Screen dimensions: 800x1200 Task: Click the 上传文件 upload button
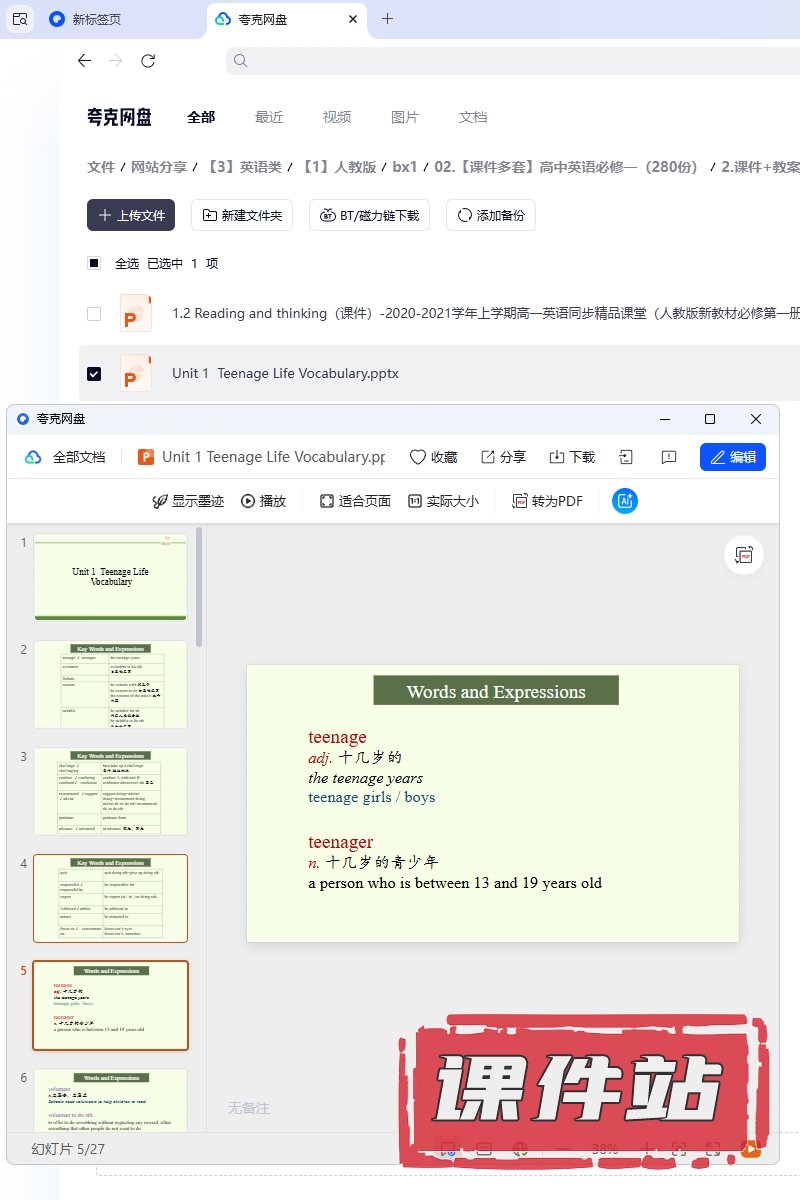point(131,215)
